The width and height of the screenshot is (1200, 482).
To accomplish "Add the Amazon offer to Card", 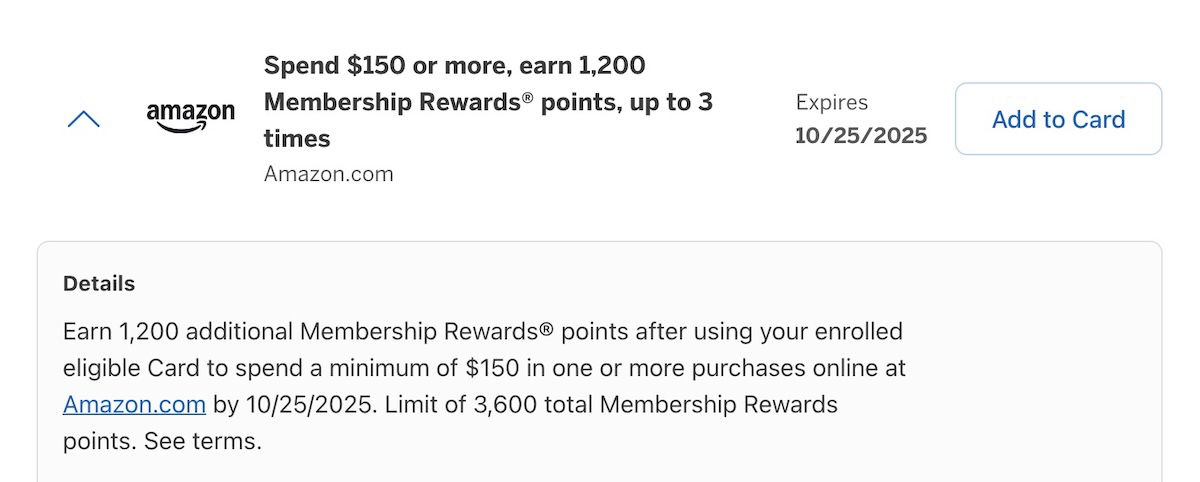I will [1058, 119].
